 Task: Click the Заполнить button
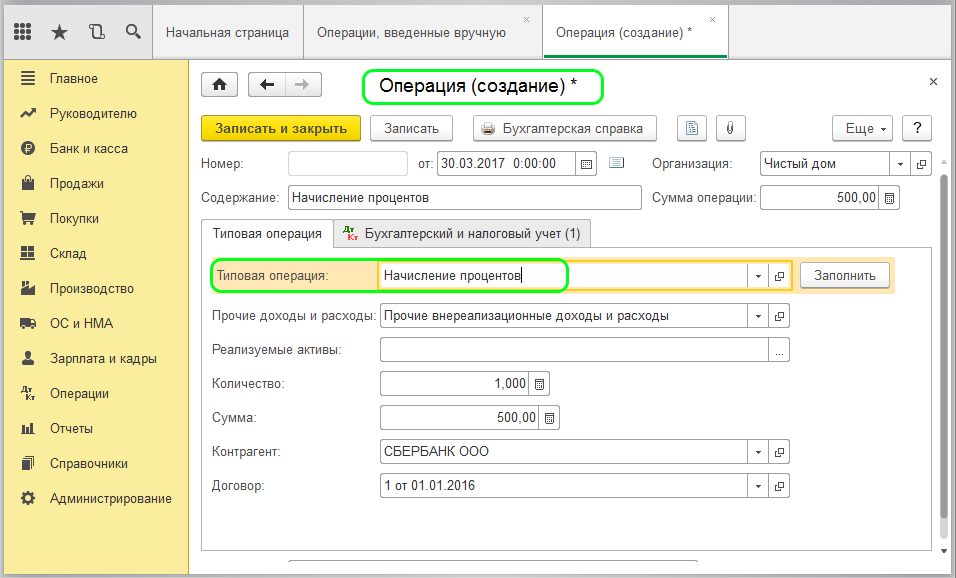(844, 276)
